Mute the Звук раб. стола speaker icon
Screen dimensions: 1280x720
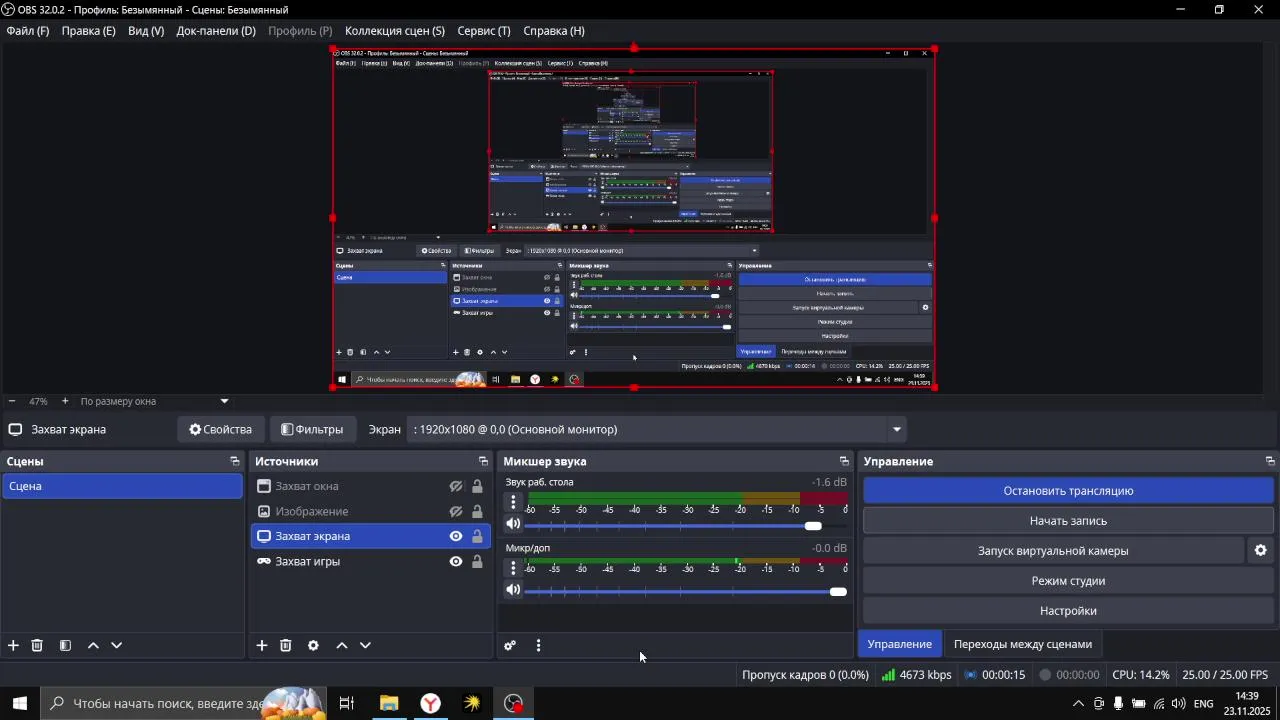pos(513,525)
